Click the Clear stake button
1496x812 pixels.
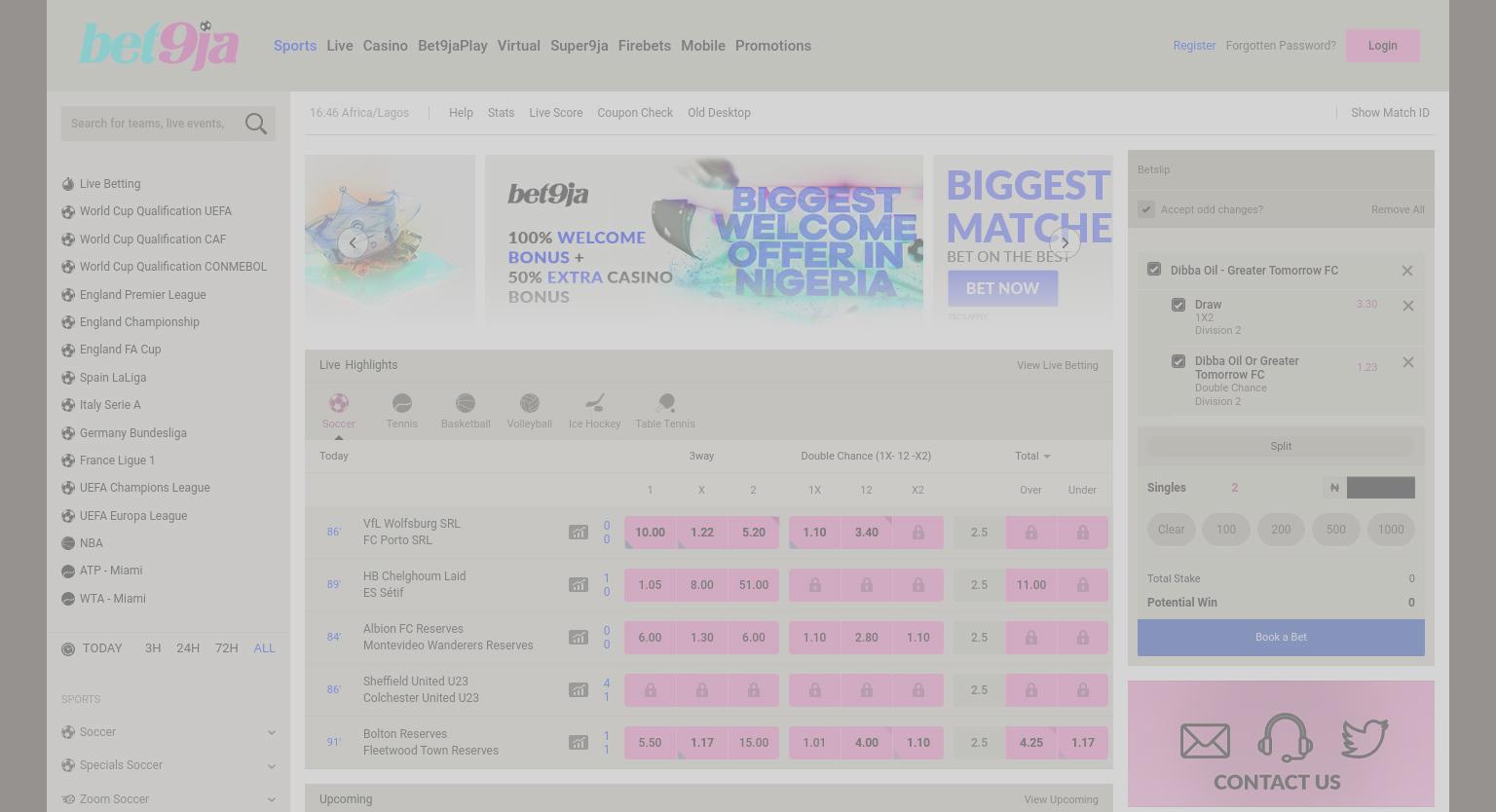pyautogui.click(x=1171, y=530)
